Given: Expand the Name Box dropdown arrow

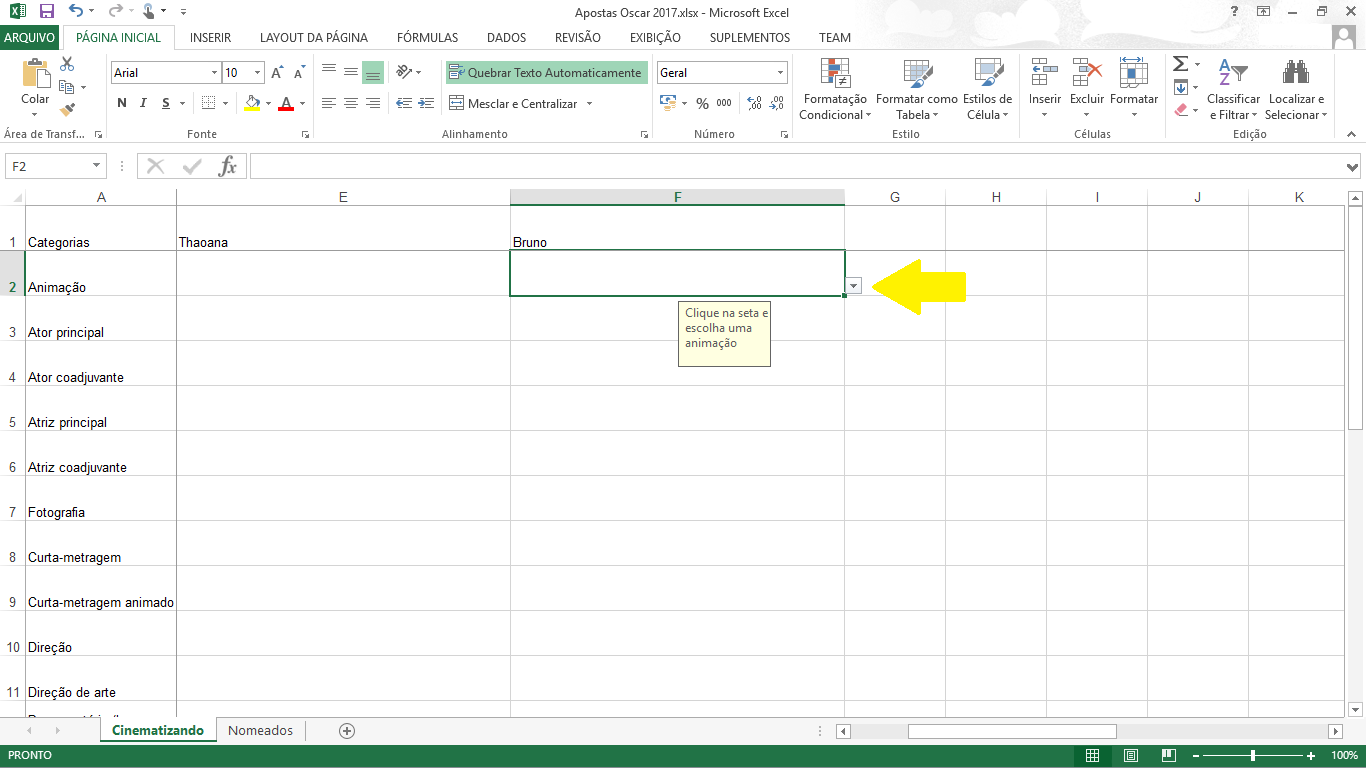Looking at the screenshot, I should point(97,166).
